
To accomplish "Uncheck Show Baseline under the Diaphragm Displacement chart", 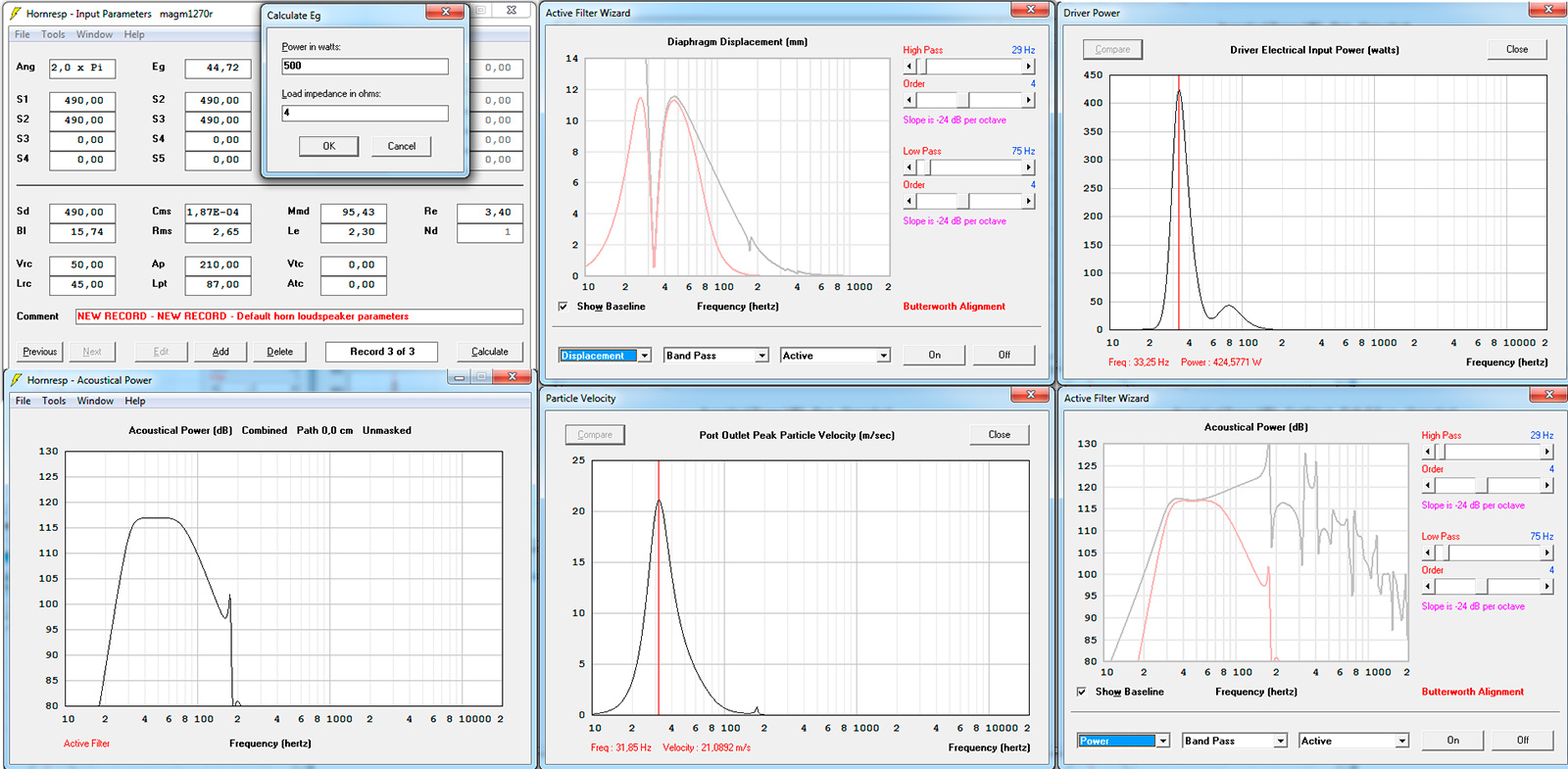I will point(563,307).
